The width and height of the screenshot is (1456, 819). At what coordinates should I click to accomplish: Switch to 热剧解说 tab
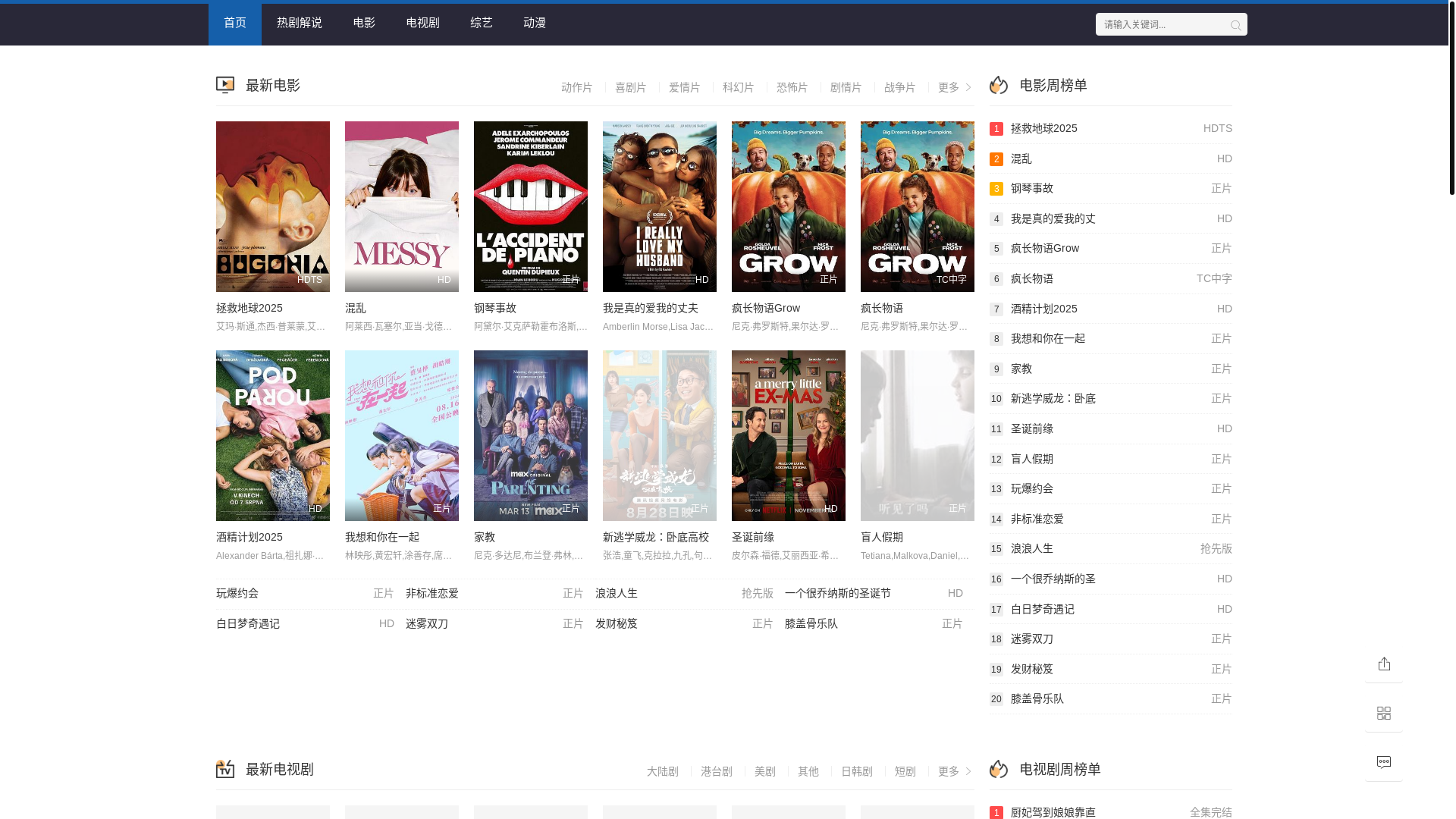[300, 24]
